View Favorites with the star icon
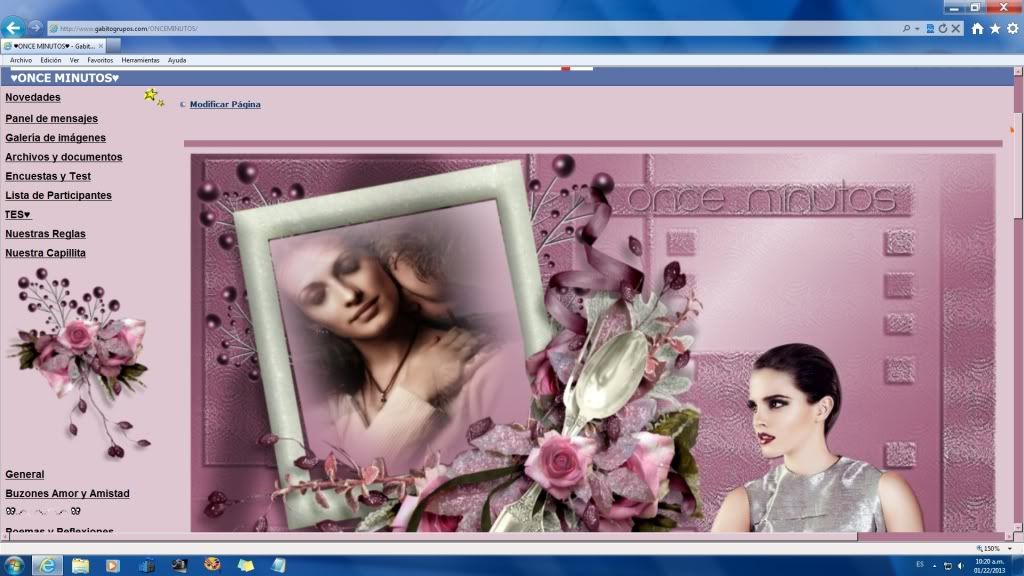 tap(995, 28)
